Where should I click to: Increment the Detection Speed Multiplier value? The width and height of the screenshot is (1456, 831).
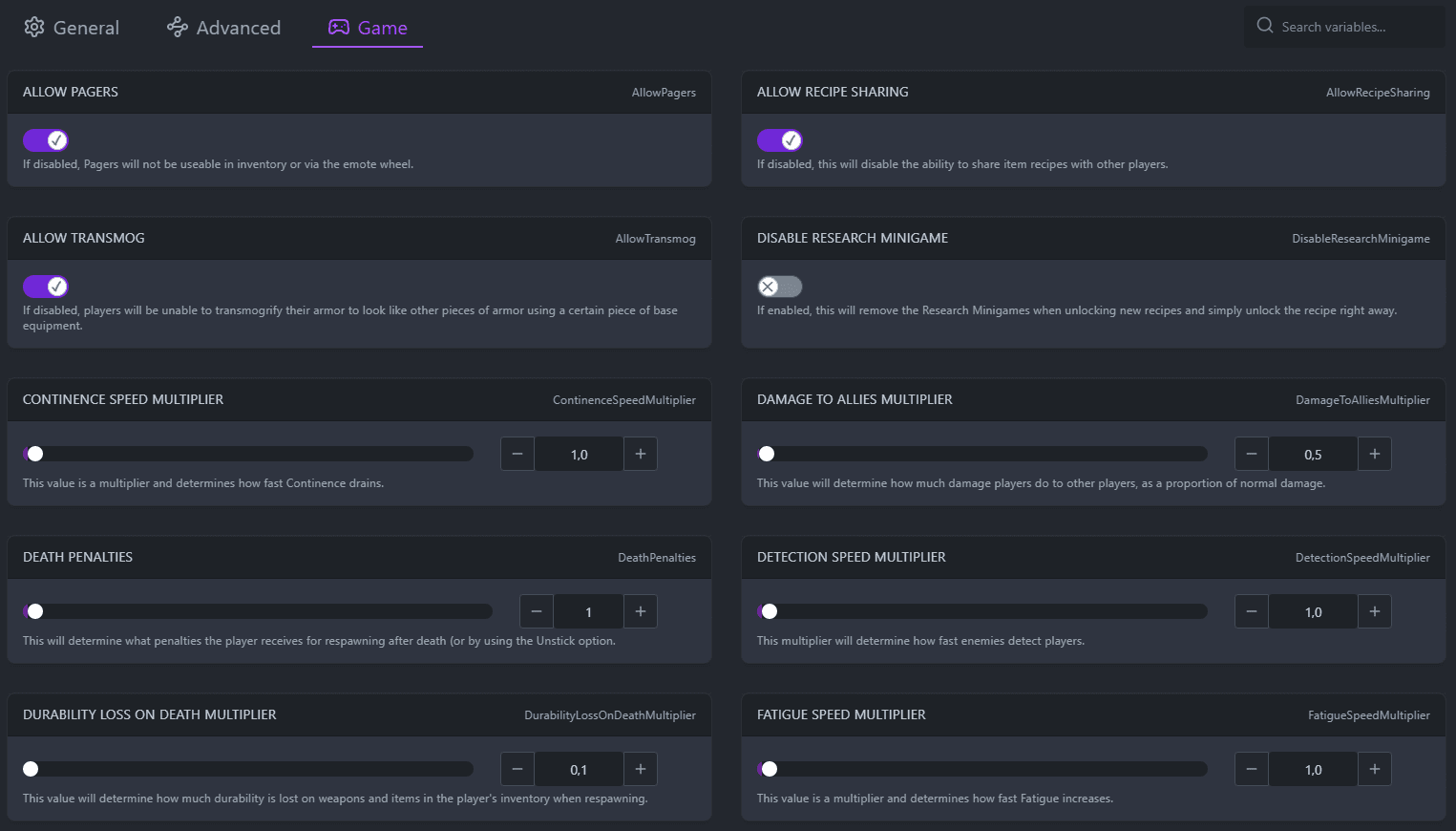[1375, 611]
